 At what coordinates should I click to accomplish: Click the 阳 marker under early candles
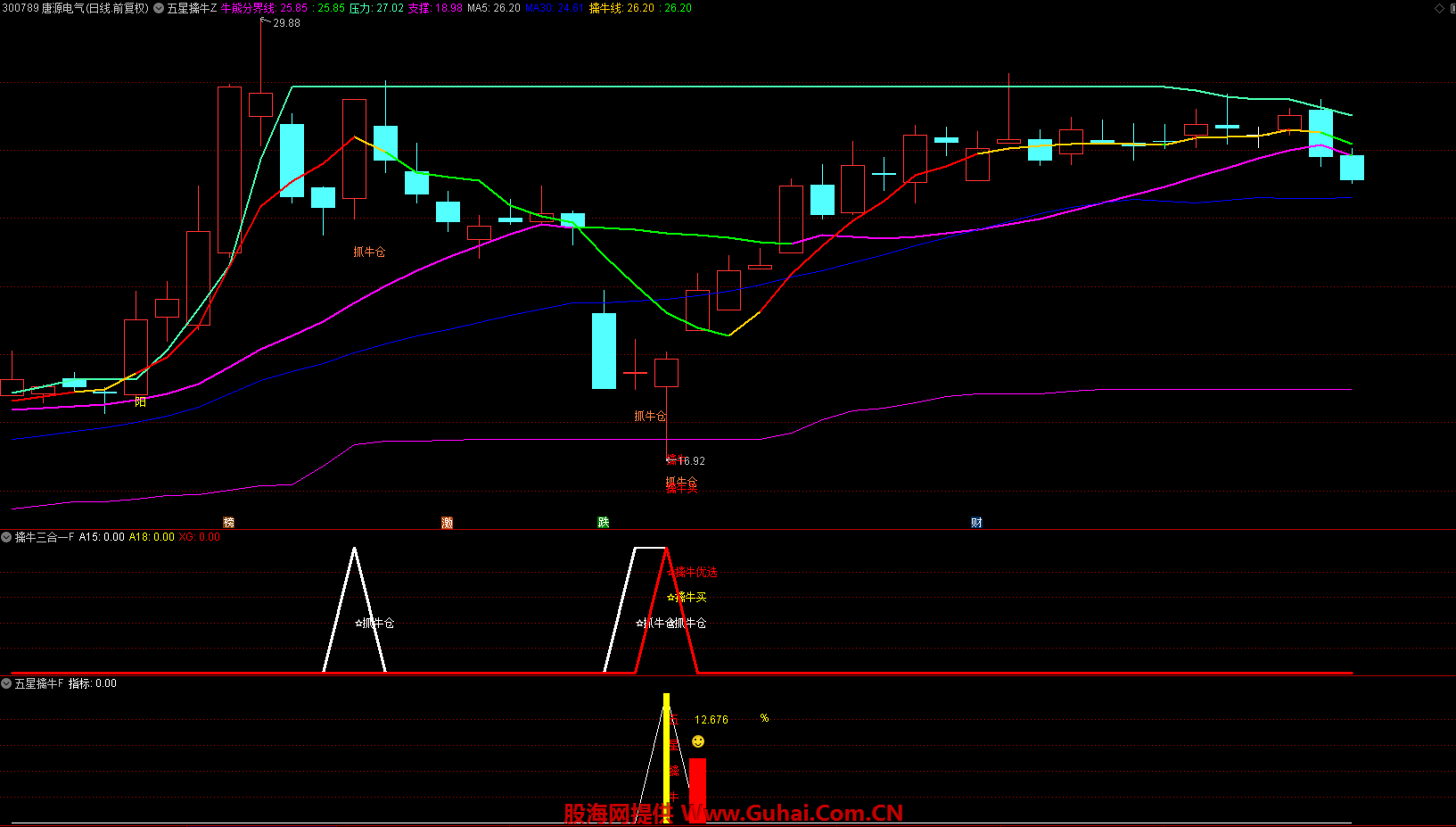[140, 402]
